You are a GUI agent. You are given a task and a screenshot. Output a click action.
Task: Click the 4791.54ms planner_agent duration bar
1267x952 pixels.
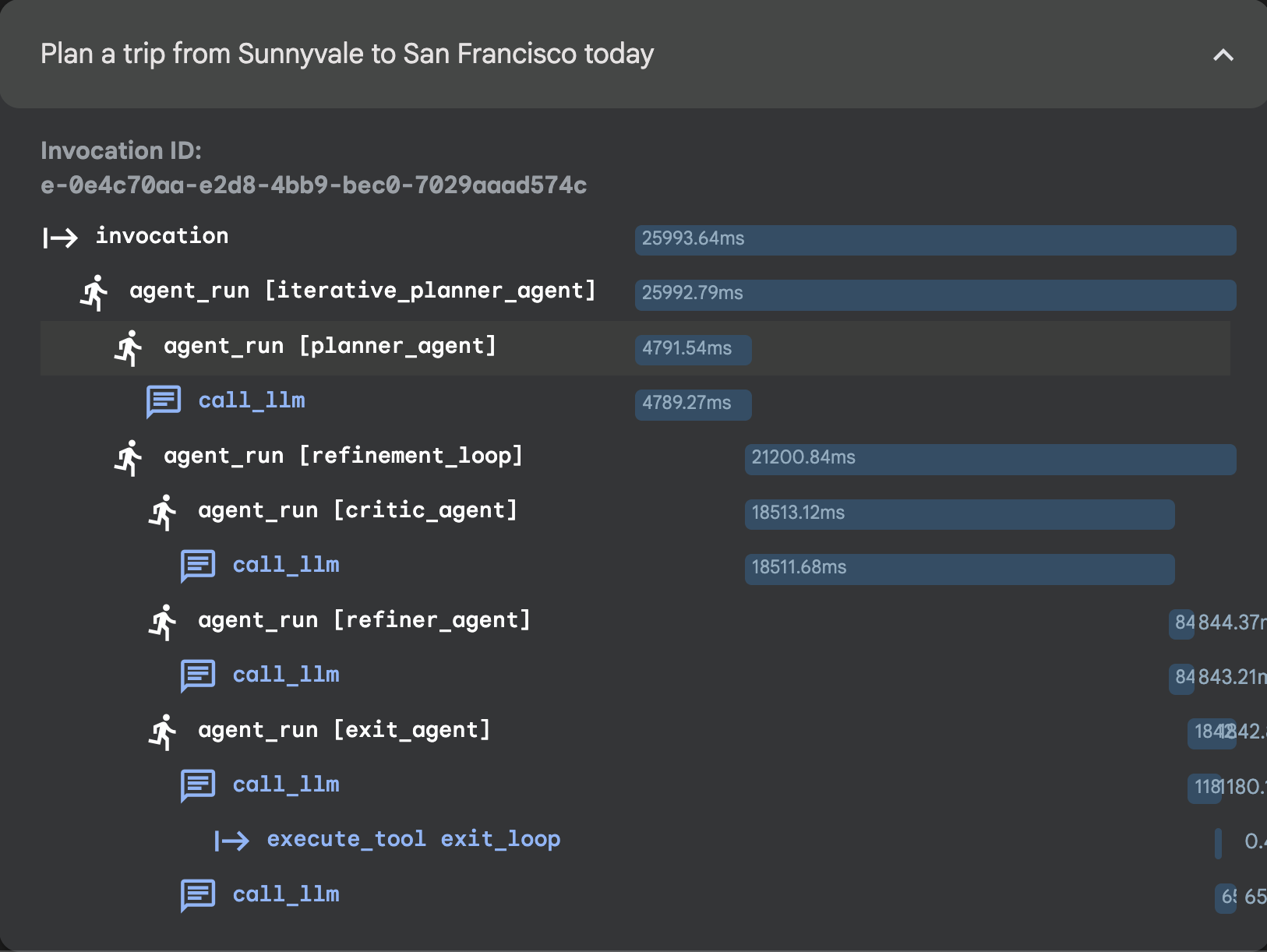point(693,349)
